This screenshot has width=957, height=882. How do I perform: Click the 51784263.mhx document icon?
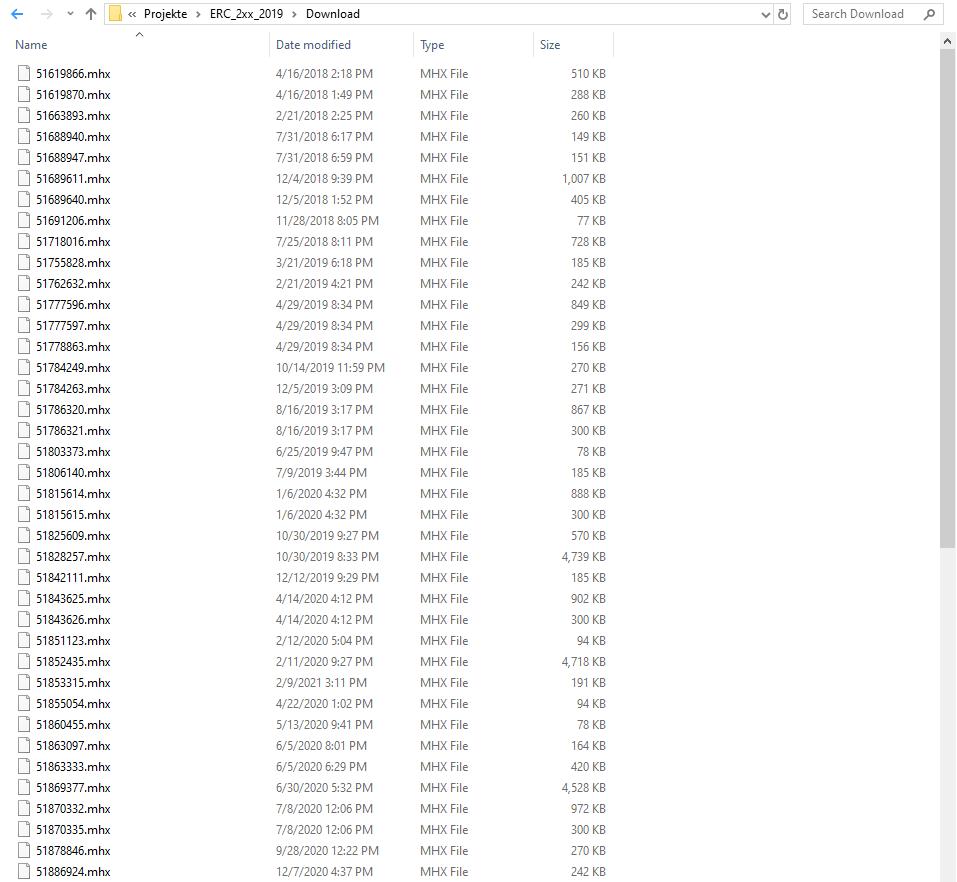(24, 388)
